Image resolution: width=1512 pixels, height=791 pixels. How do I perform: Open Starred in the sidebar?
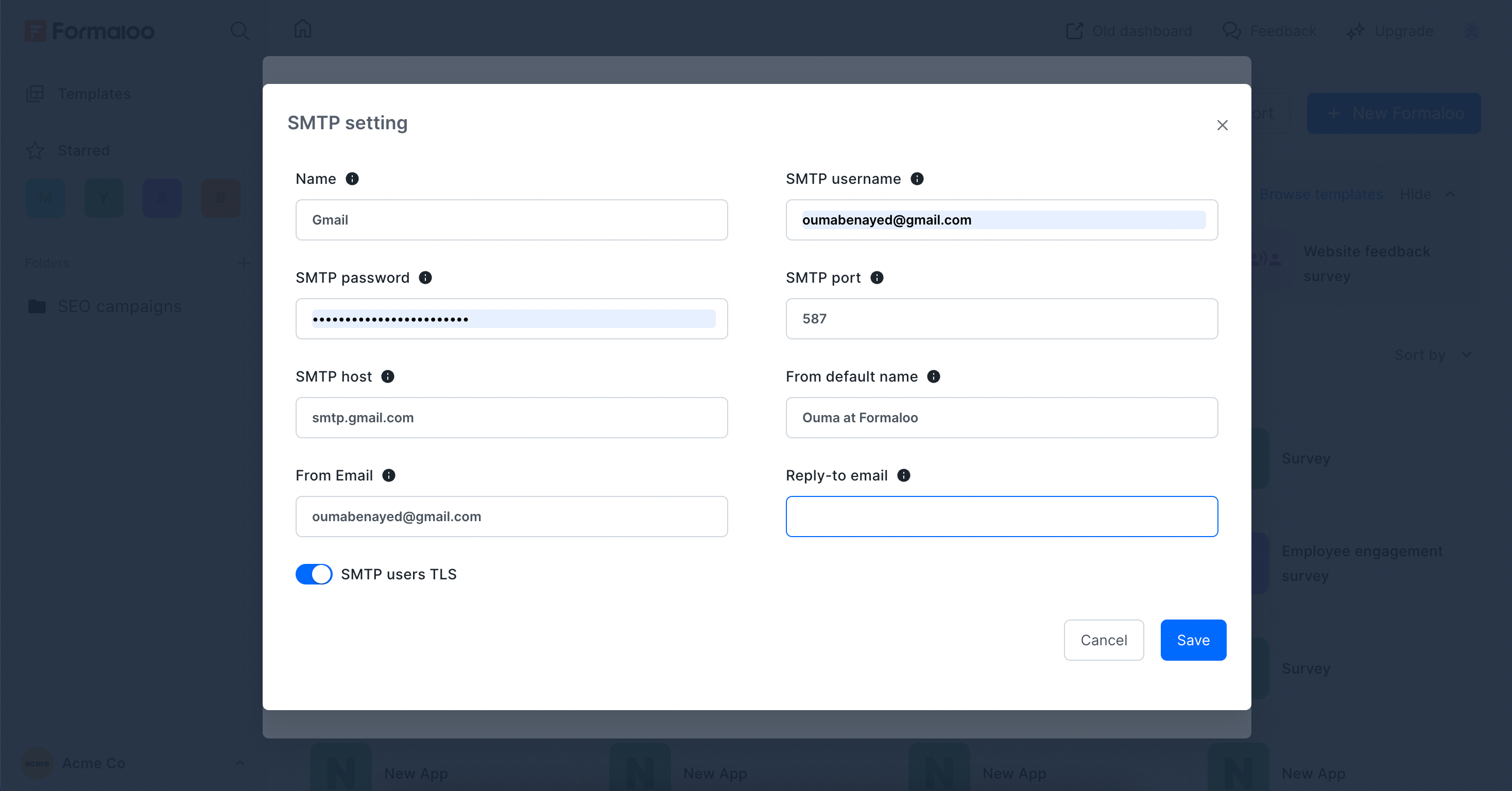(68, 151)
